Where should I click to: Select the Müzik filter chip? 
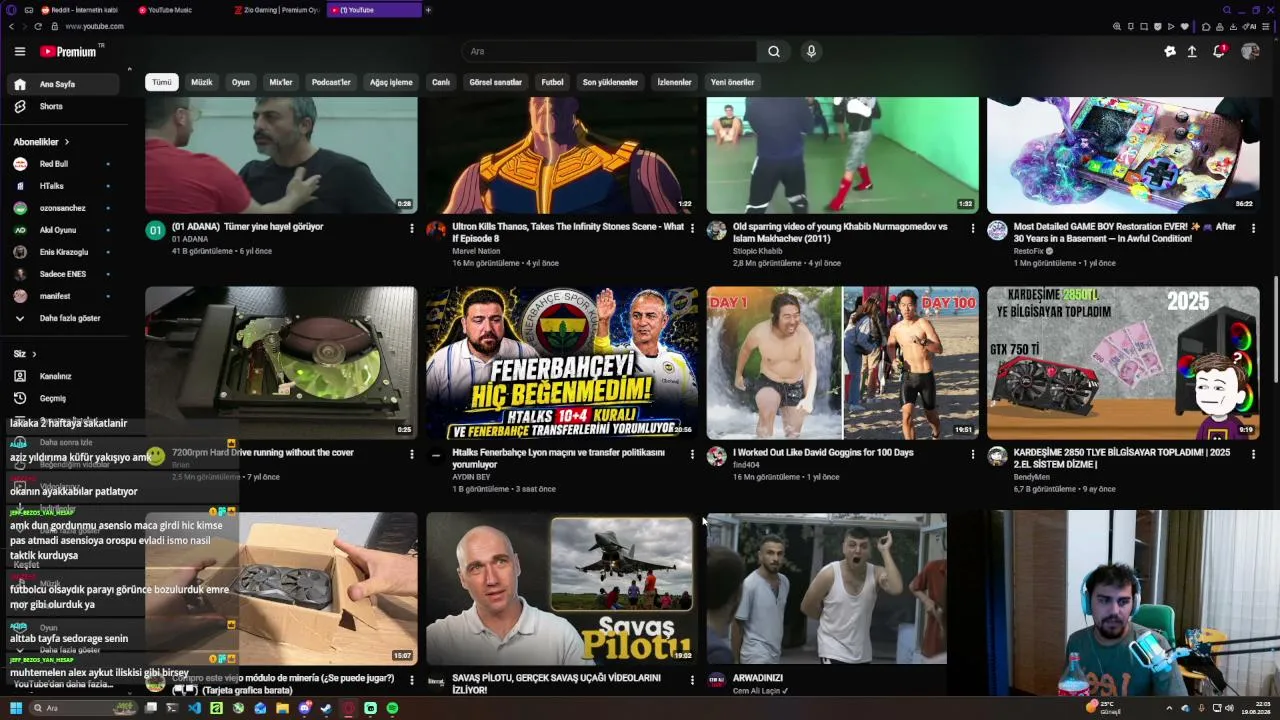pos(202,82)
